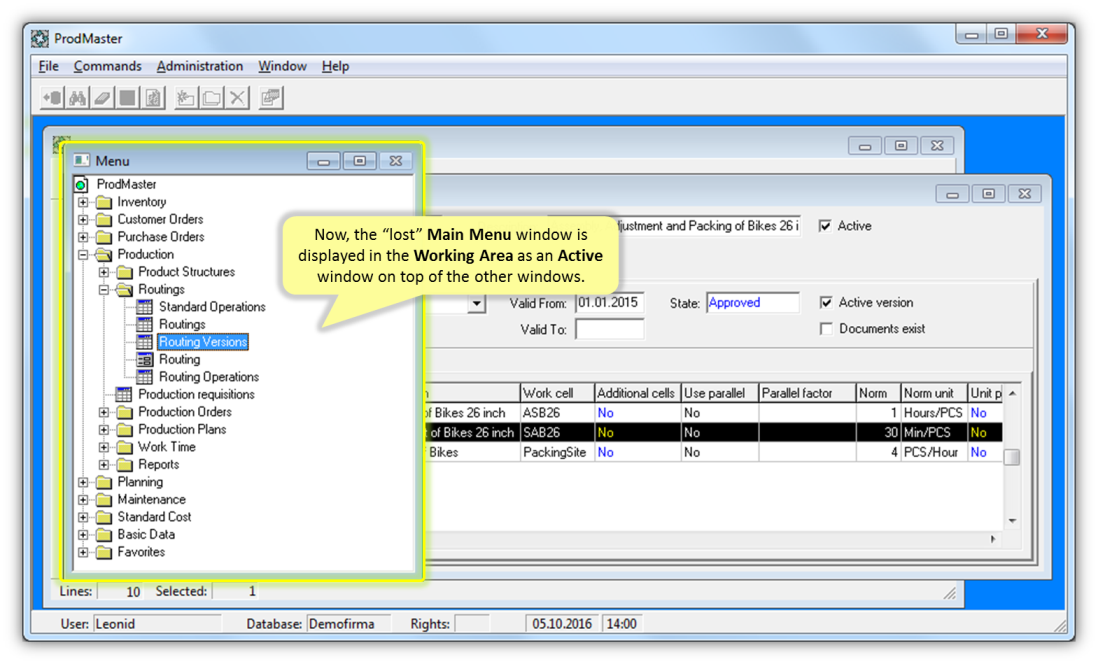Viewport: 1098px width, 664px height.
Task: Click the Parallel factor column header
Action: [x=807, y=393]
